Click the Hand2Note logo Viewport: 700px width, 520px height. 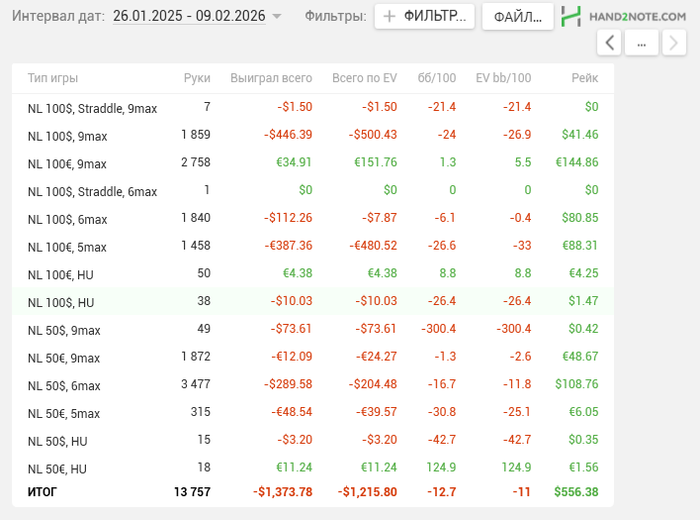tap(623, 16)
